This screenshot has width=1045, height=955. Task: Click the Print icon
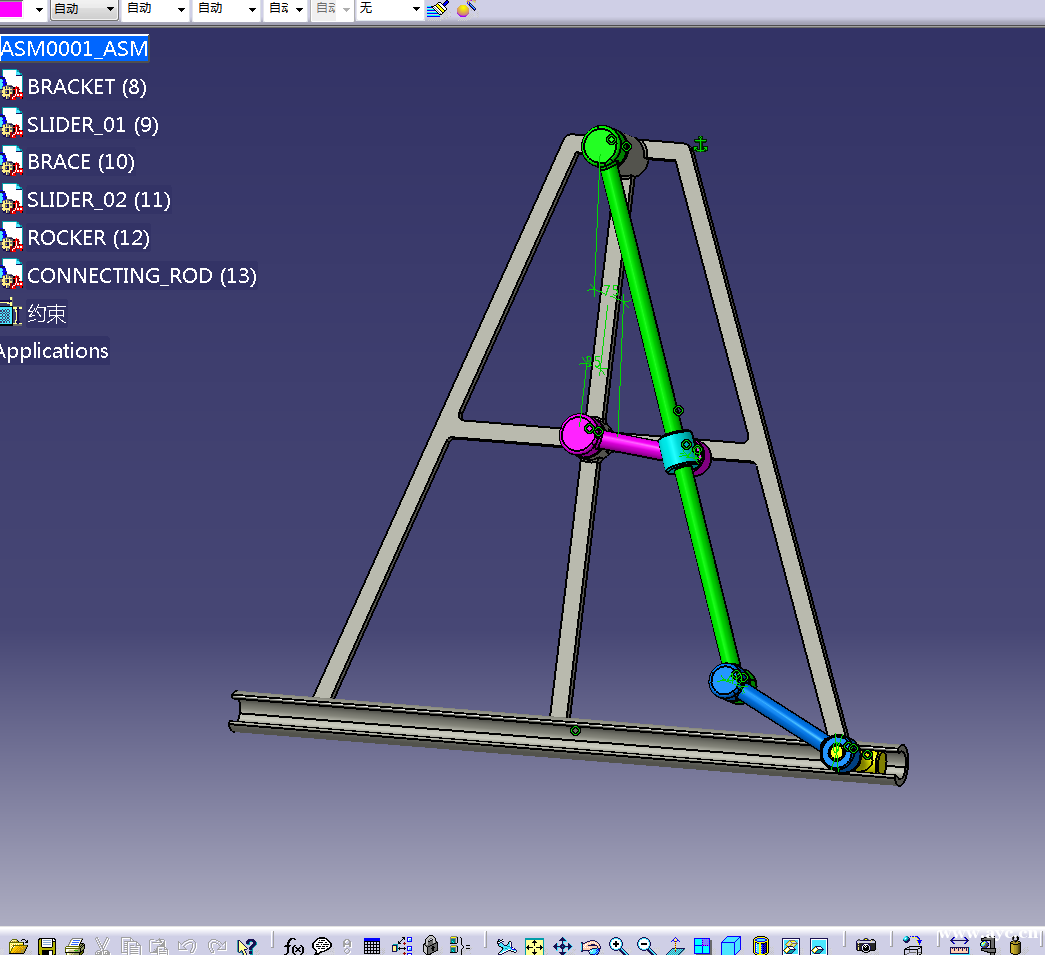75,945
